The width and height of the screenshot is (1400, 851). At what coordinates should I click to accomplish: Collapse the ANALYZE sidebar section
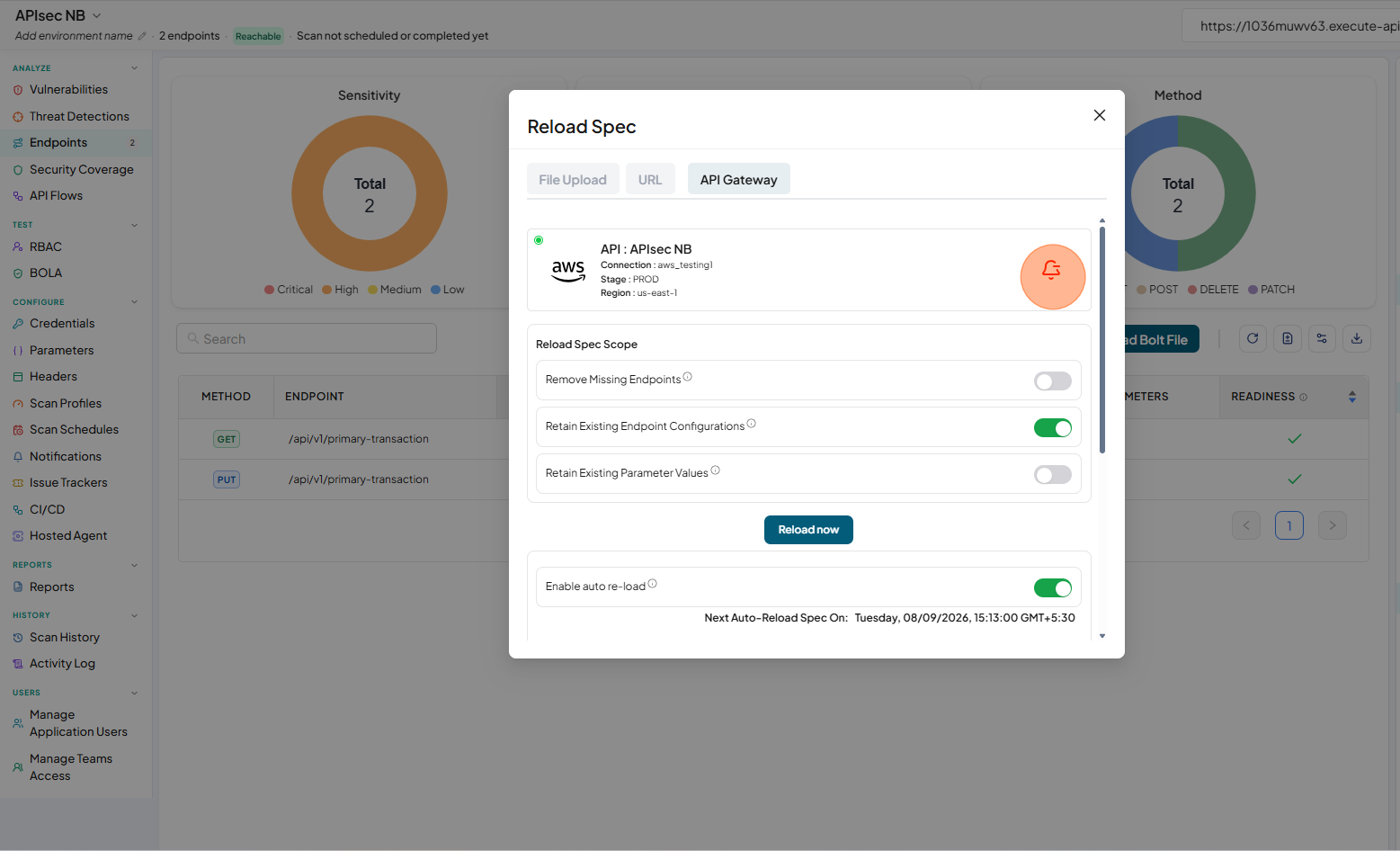tap(135, 68)
